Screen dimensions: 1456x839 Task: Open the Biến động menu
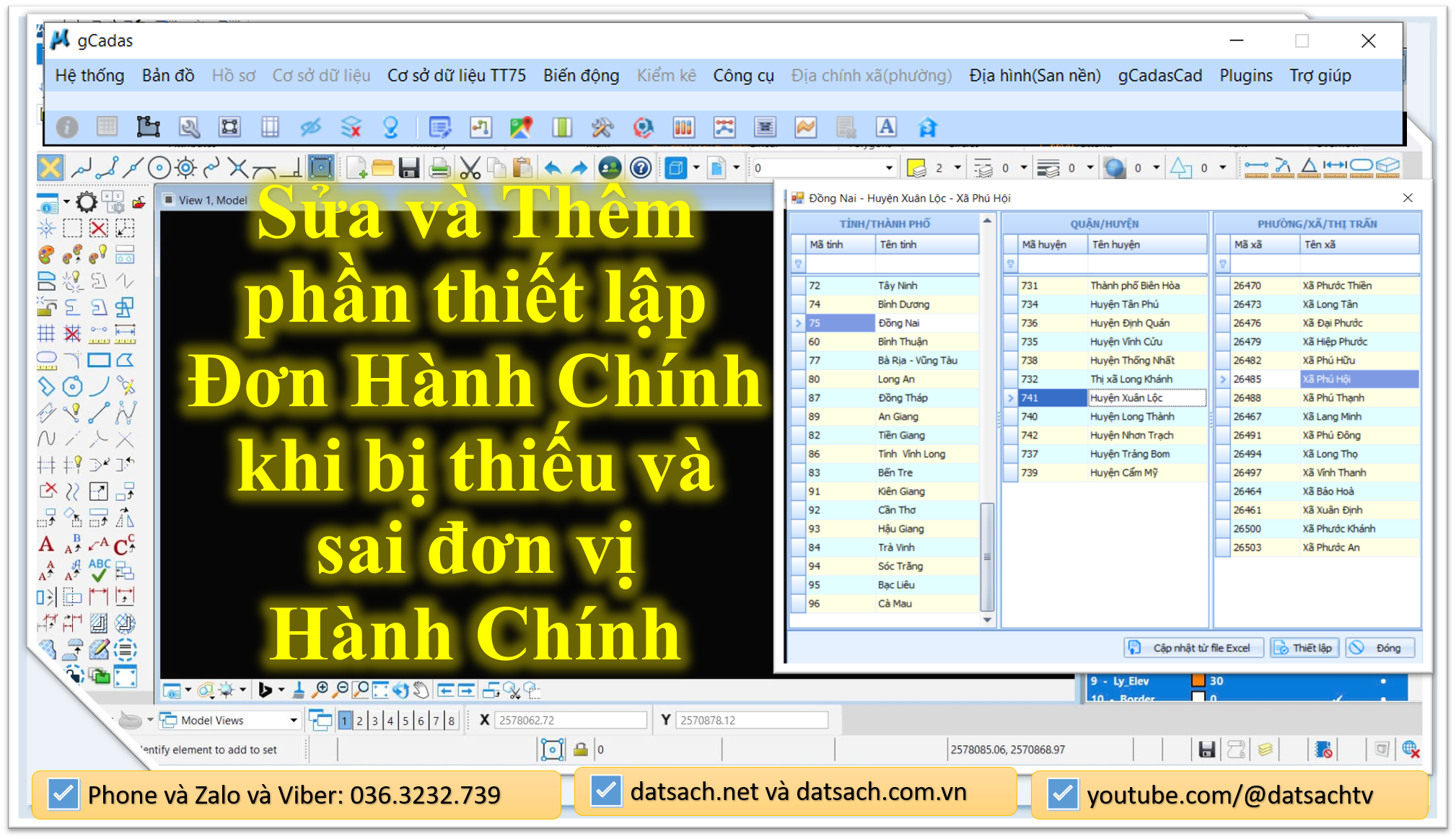tap(582, 75)
